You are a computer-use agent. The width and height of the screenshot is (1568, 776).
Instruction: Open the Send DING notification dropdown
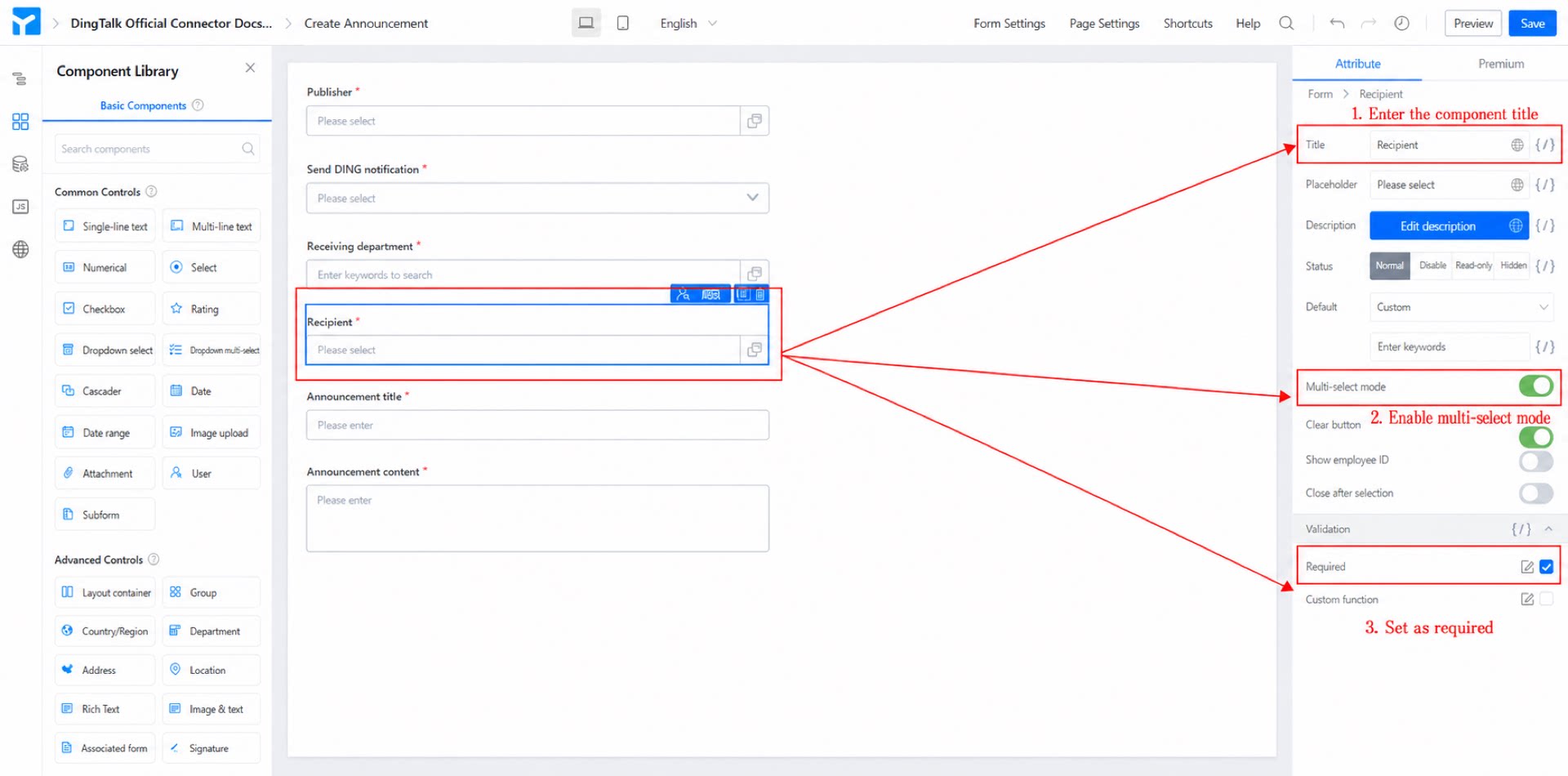click(537, 198)
